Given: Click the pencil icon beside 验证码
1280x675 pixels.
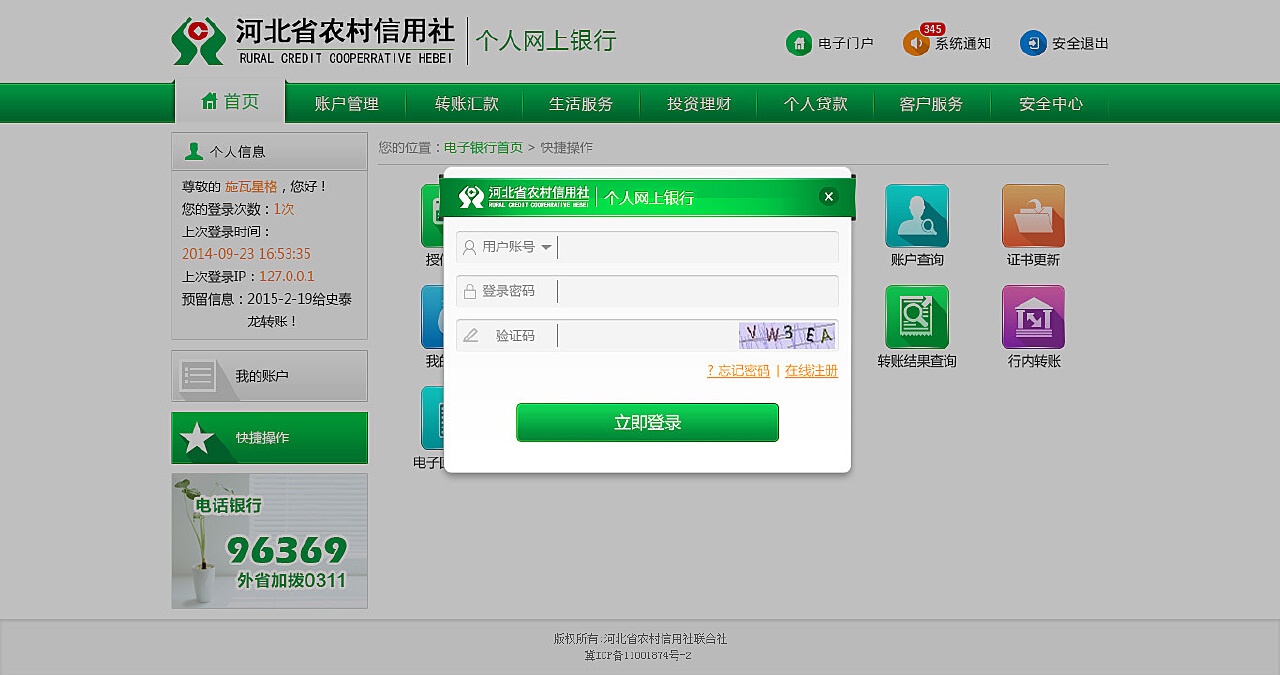Looking at the screenshot, I should click(x=470, y=335).
